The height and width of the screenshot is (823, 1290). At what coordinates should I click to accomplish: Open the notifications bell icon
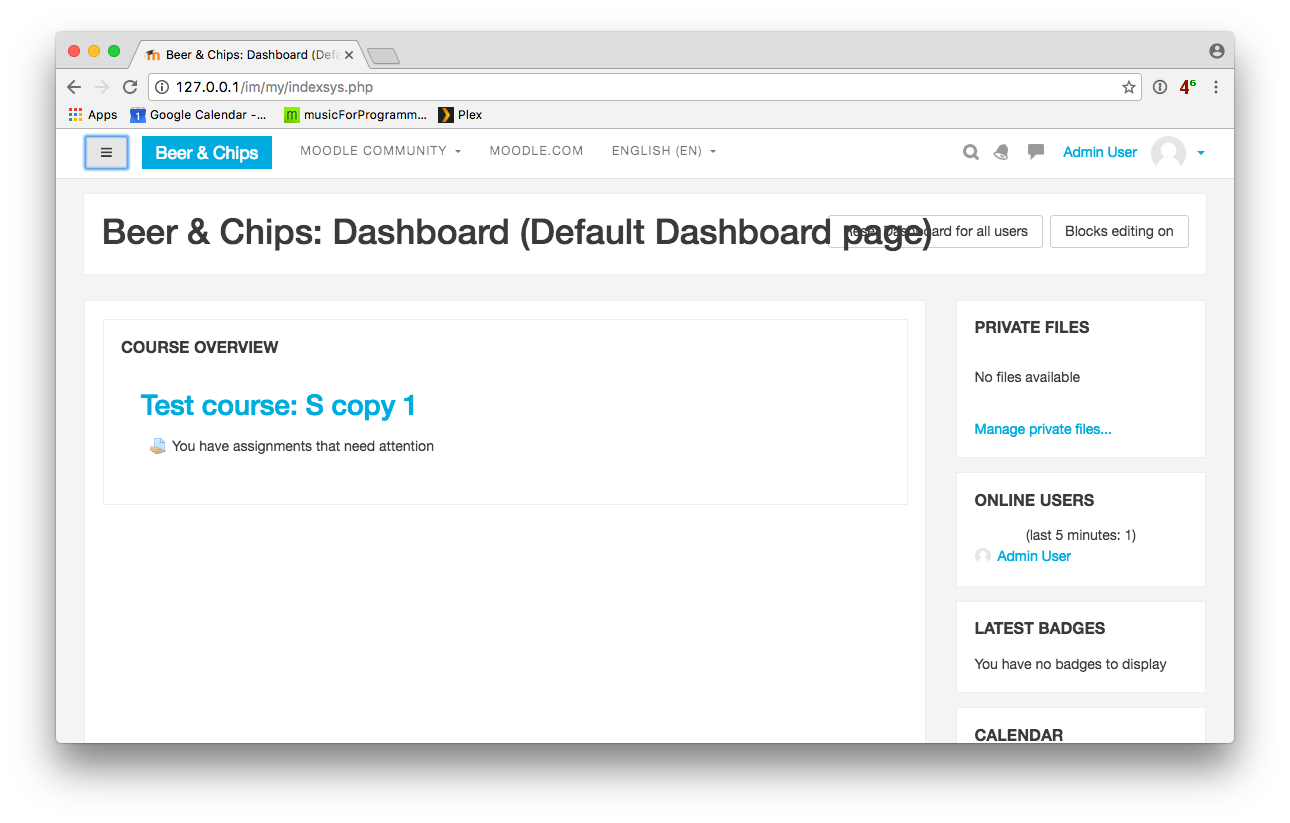tap(1001, 152)
